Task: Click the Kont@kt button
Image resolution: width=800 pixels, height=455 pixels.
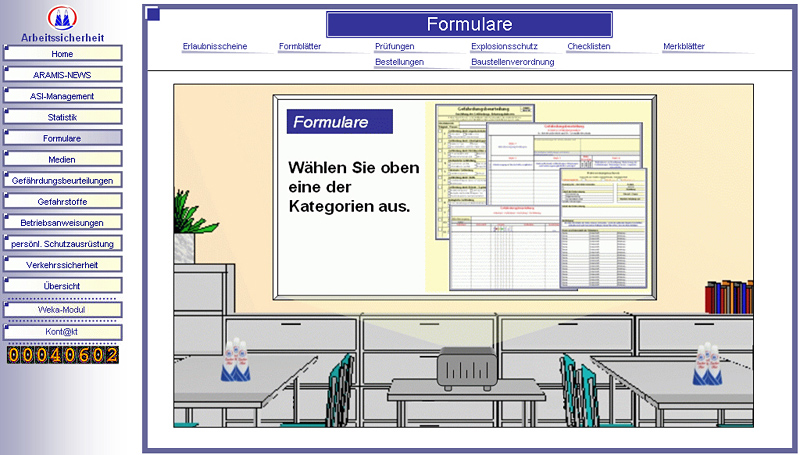Action: pos(62,331)
